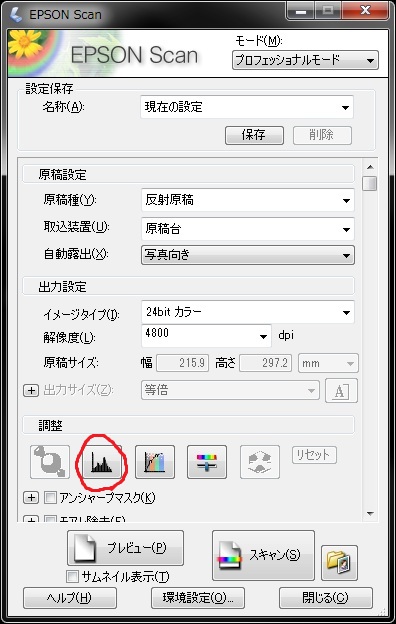The width and height of the screenshot is (396, 624).
Task: Click the スキャン(S) scan button
Action: point(263,555)
